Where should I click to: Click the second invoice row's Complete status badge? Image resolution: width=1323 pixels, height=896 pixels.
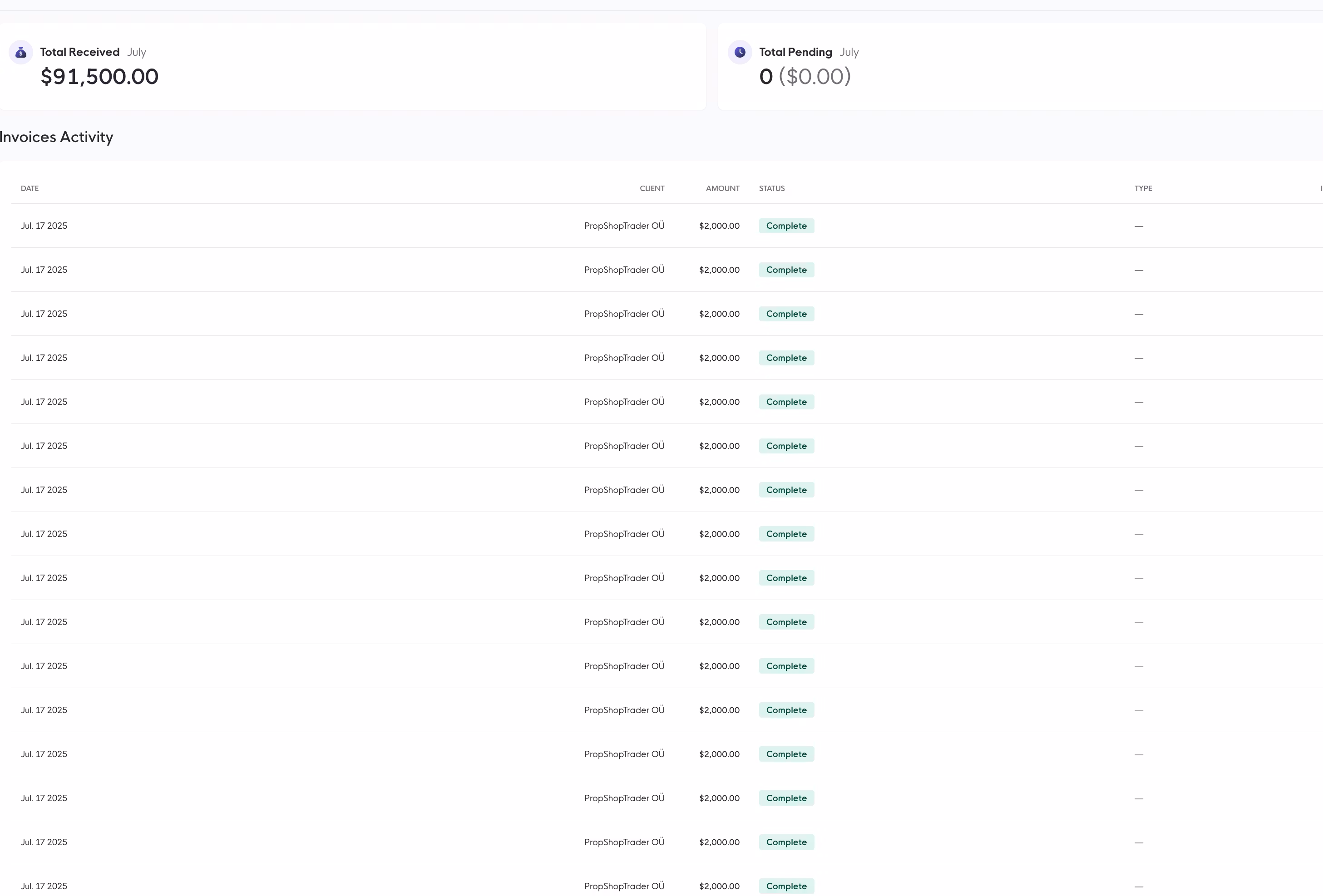click(x=786, y=270)
